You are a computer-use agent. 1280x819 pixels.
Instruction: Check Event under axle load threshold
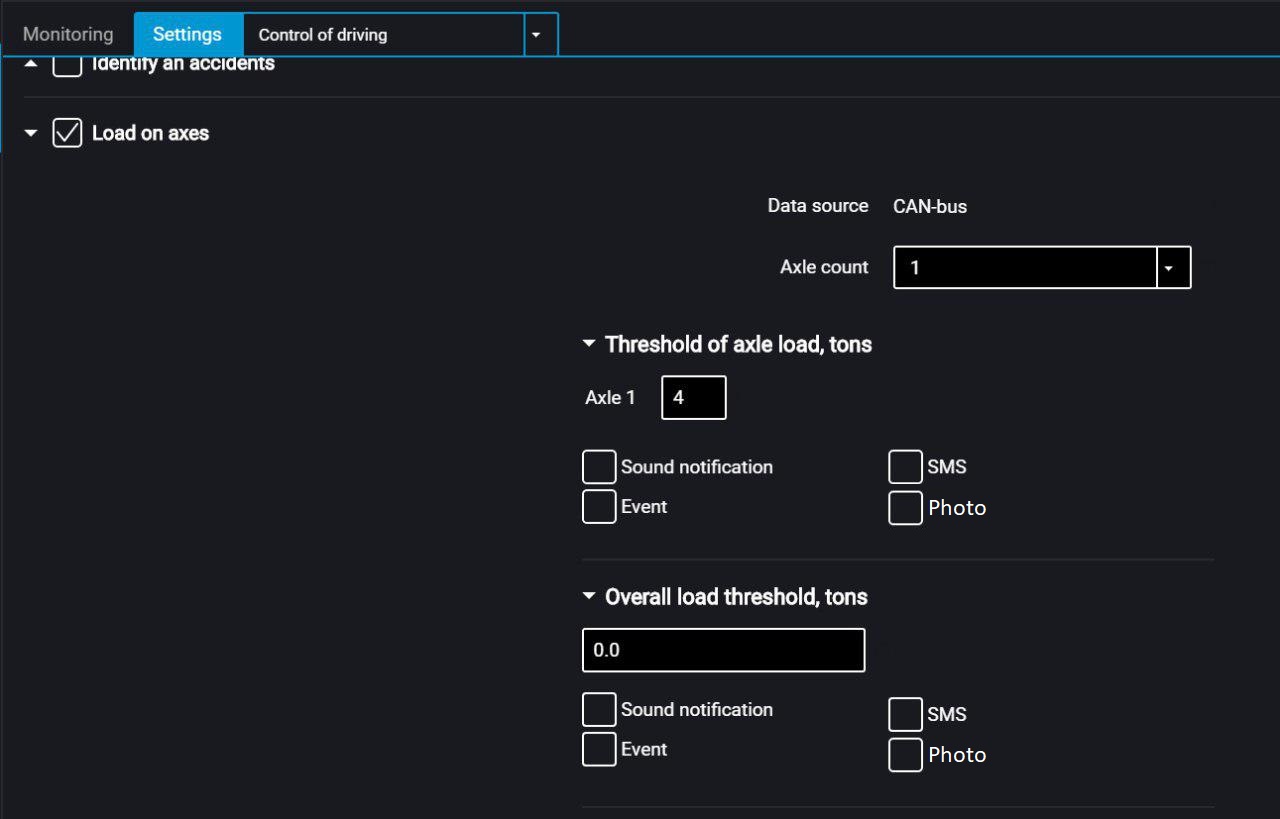click(599, 507)
